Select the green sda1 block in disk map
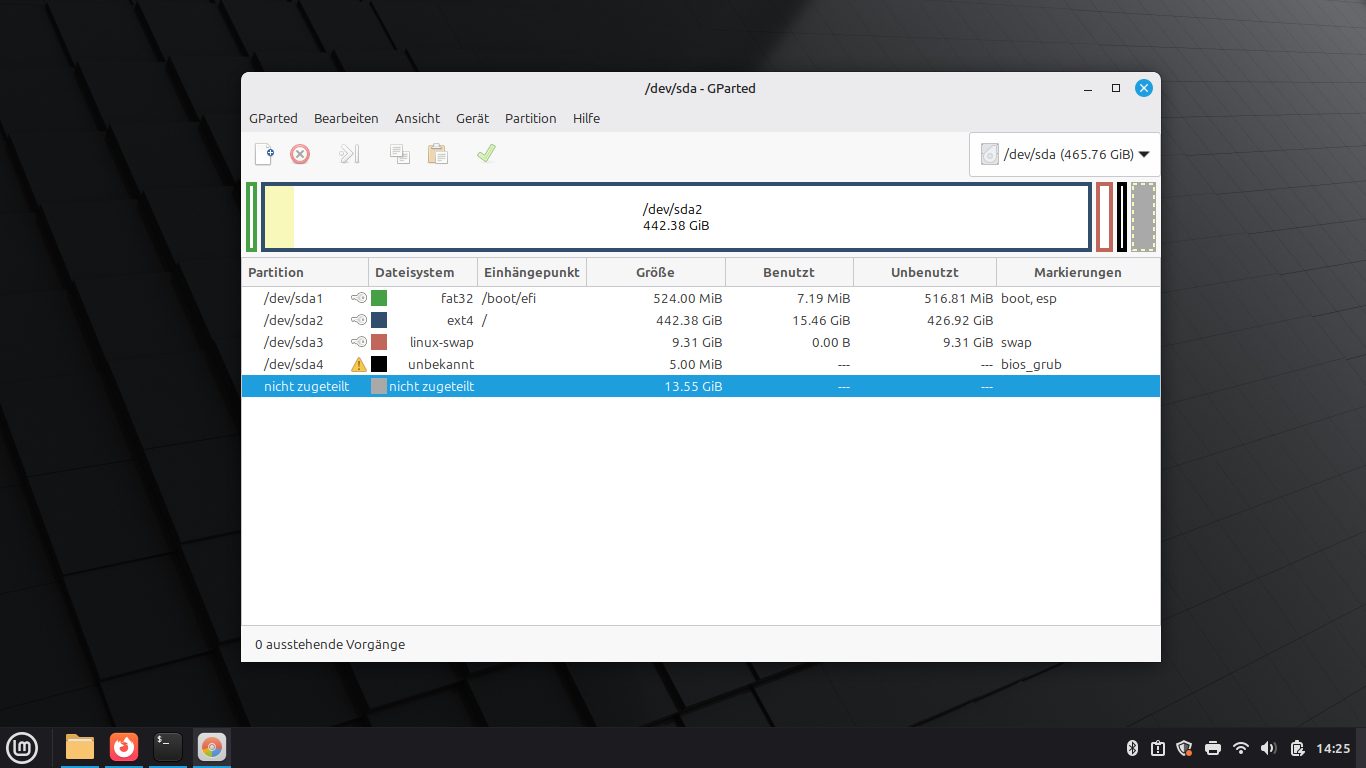1366x768 pixels. [252, 217]
